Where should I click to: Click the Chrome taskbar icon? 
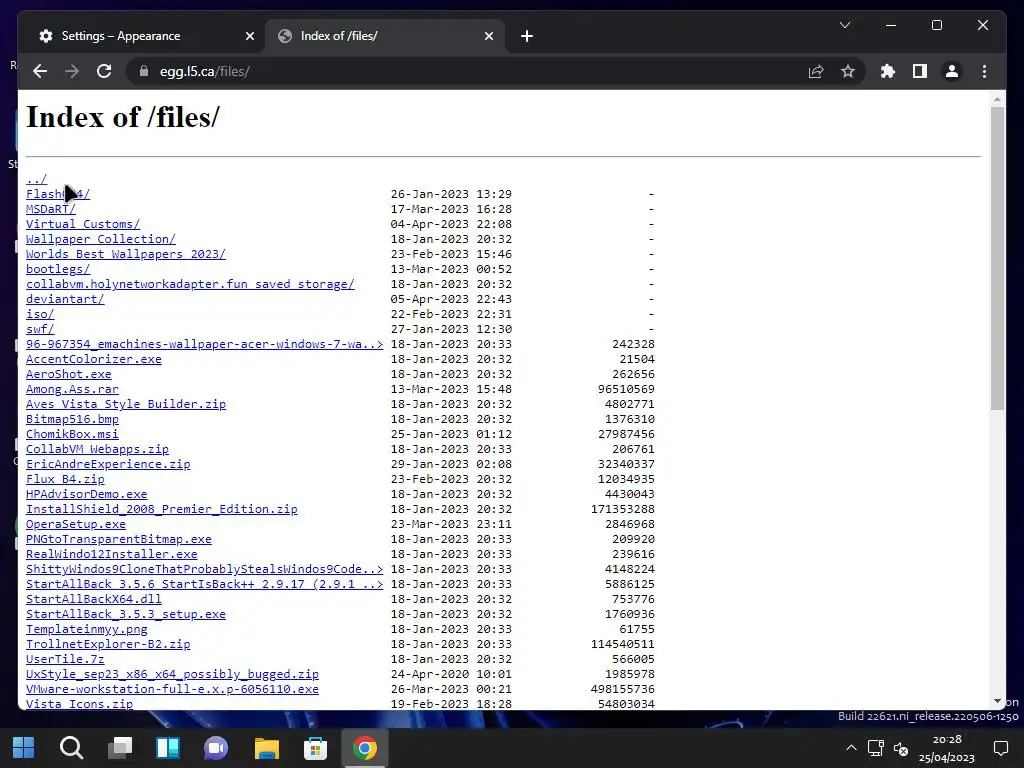(364, 748)
